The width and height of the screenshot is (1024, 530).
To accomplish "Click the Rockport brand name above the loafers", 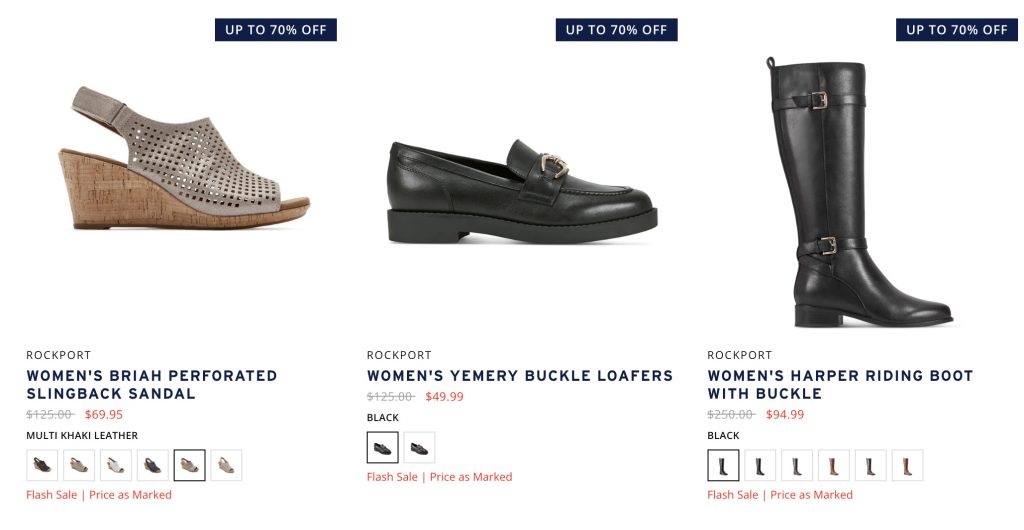I will [399, 355].
